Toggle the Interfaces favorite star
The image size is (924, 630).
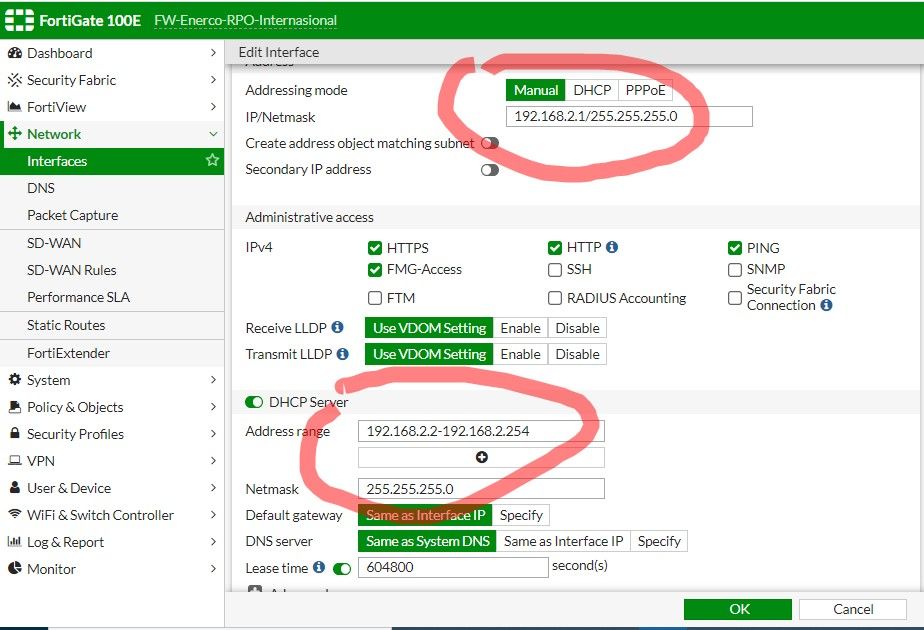tap(212, 160)
